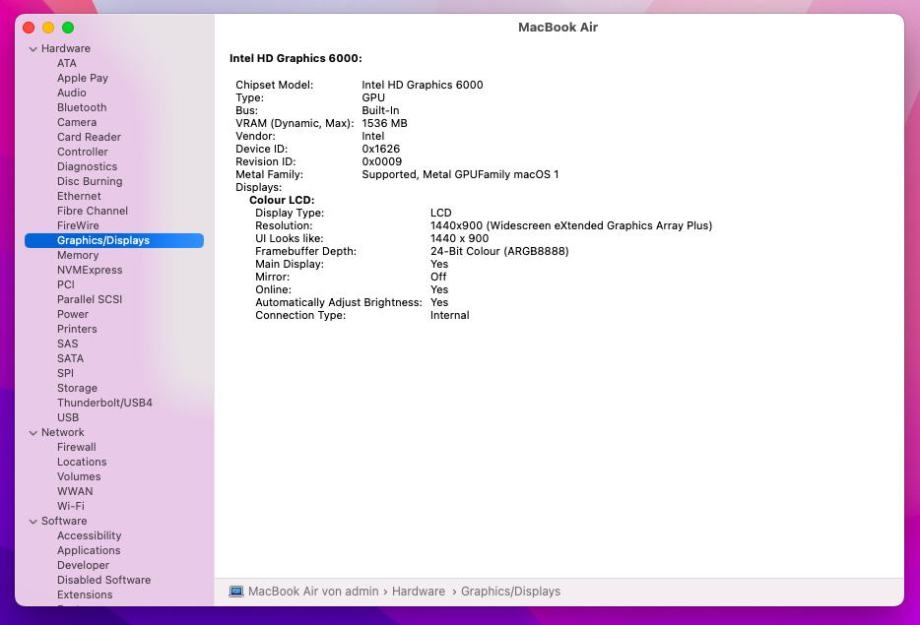Select Controller in the sidebar
Viewport: 920px width, 625px height.
(83, 151)
